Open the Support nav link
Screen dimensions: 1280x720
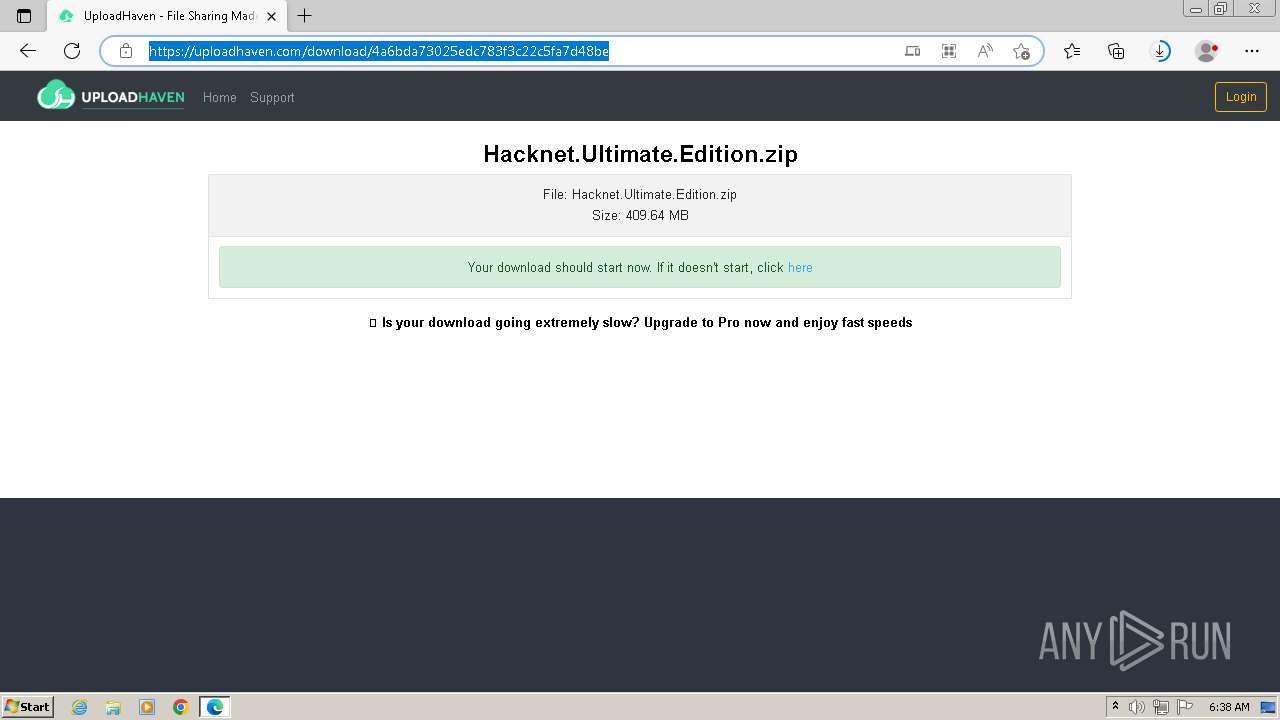pos(272,97)
